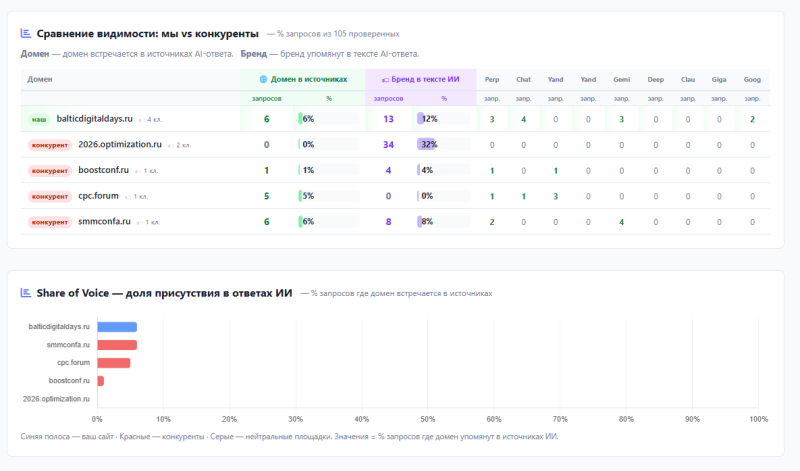
Task: Select the "Giga" column header
Action: pyautogui.click(x=719, y=80)
